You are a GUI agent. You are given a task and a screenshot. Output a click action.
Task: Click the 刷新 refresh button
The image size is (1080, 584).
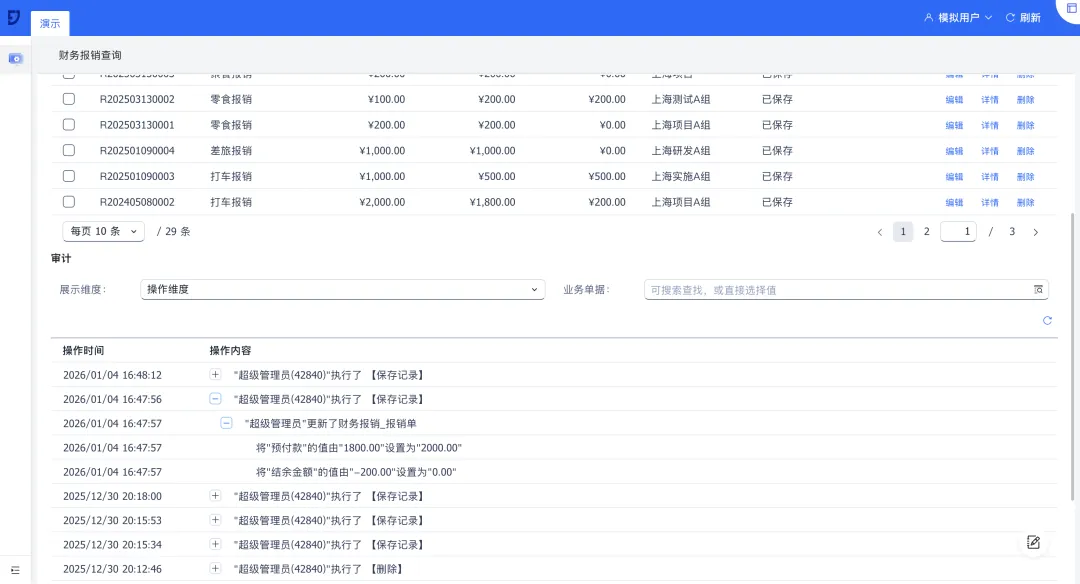pyautogui.click(x=1023, y=18)
